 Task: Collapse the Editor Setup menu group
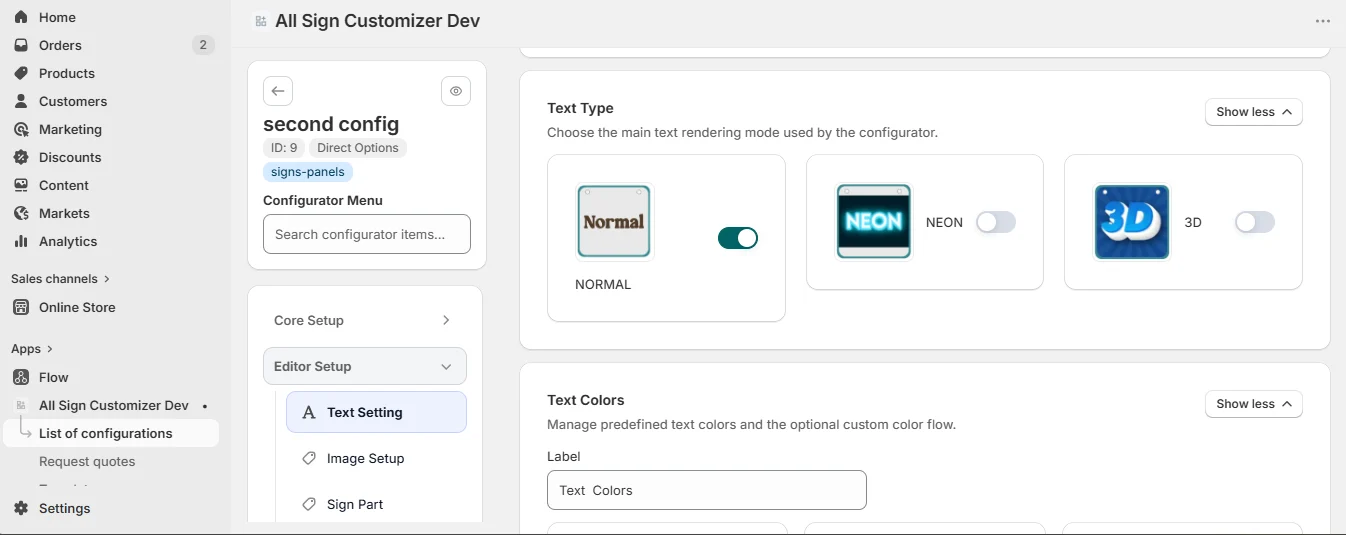pyautogui.click(x=365, y=366)
